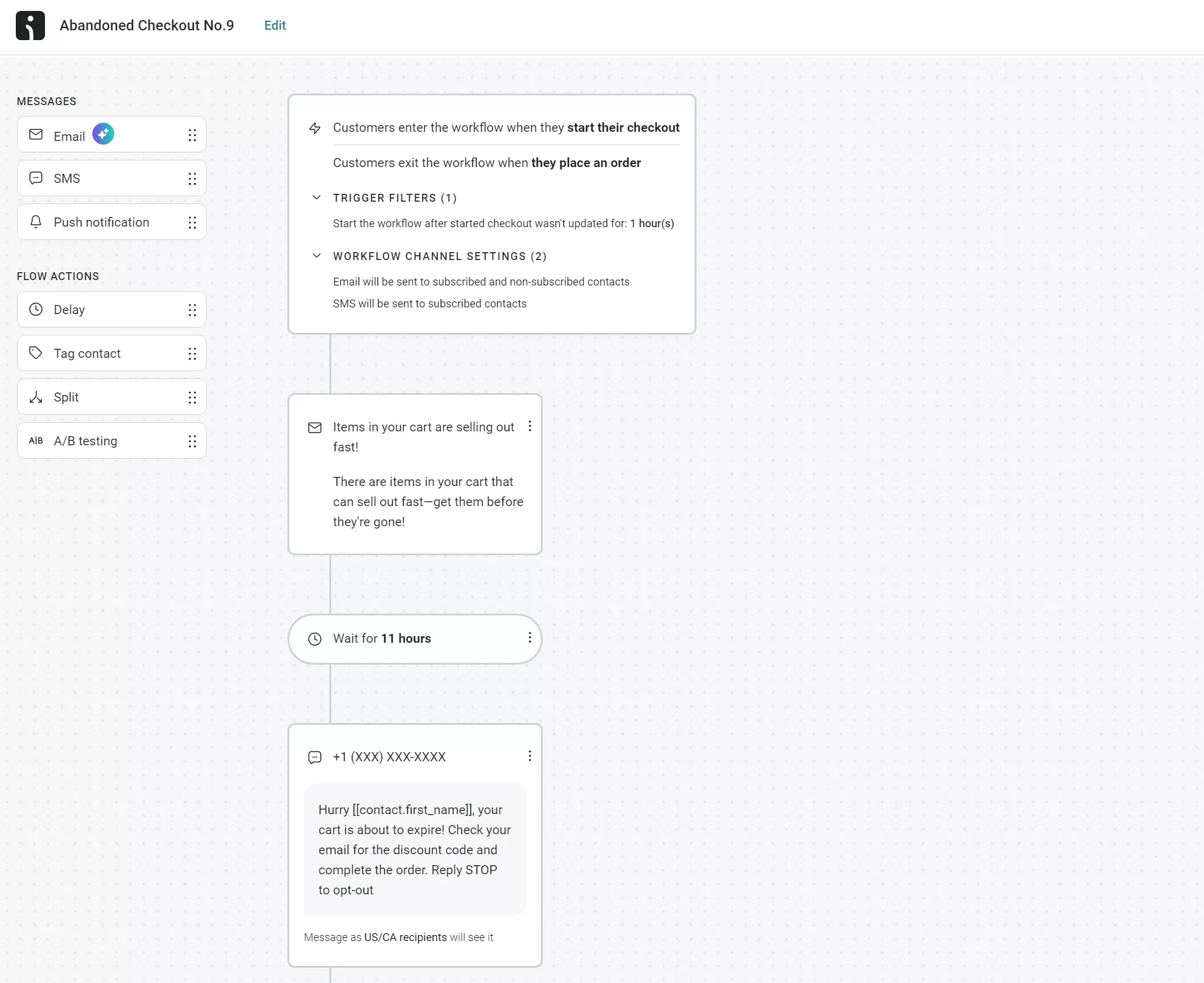Click the 'US/CA recipients' preview selector
Viewport: 1204px width, 983px height.
coord(405,937)
